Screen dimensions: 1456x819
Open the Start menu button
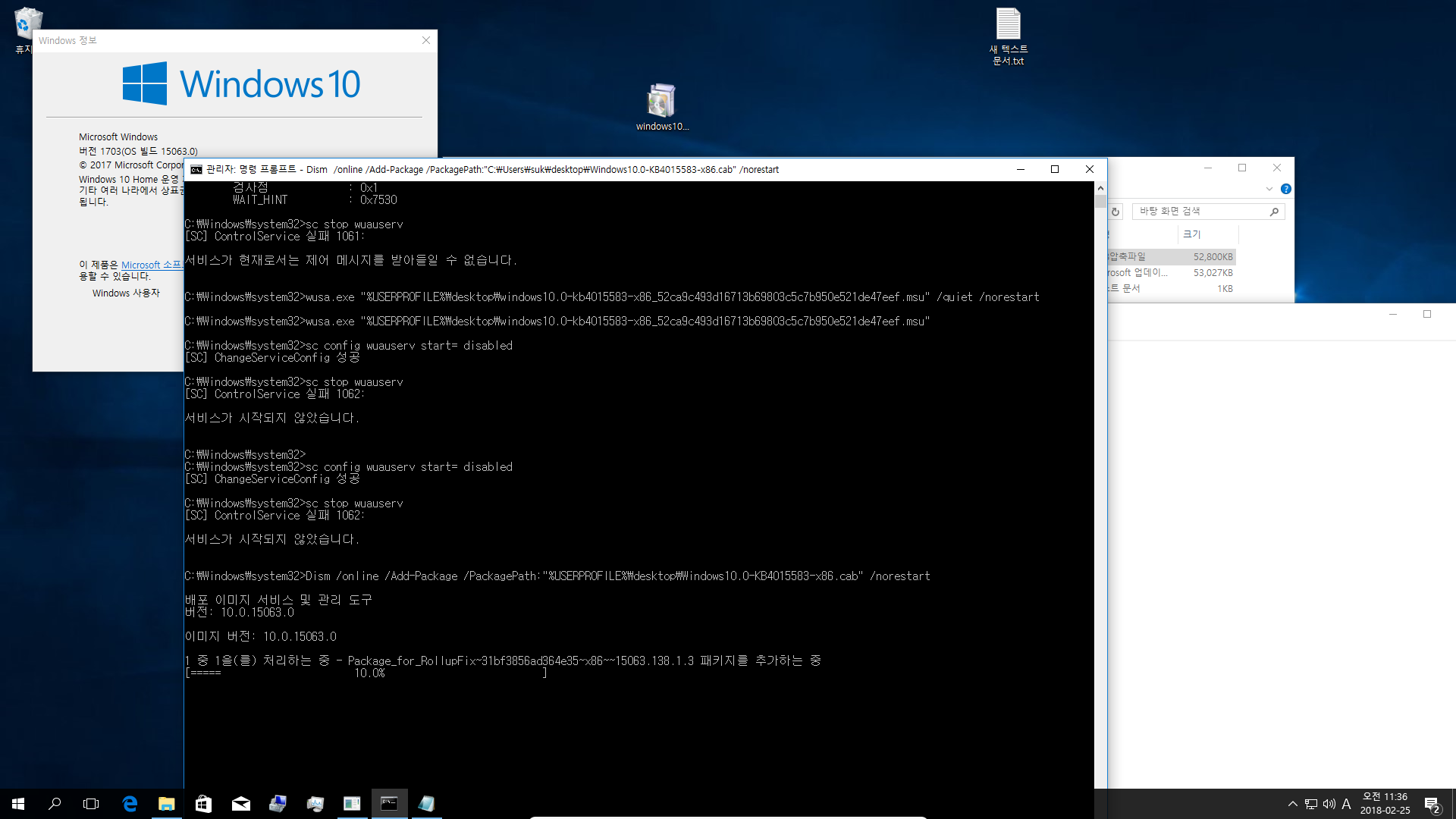[18, 804]
